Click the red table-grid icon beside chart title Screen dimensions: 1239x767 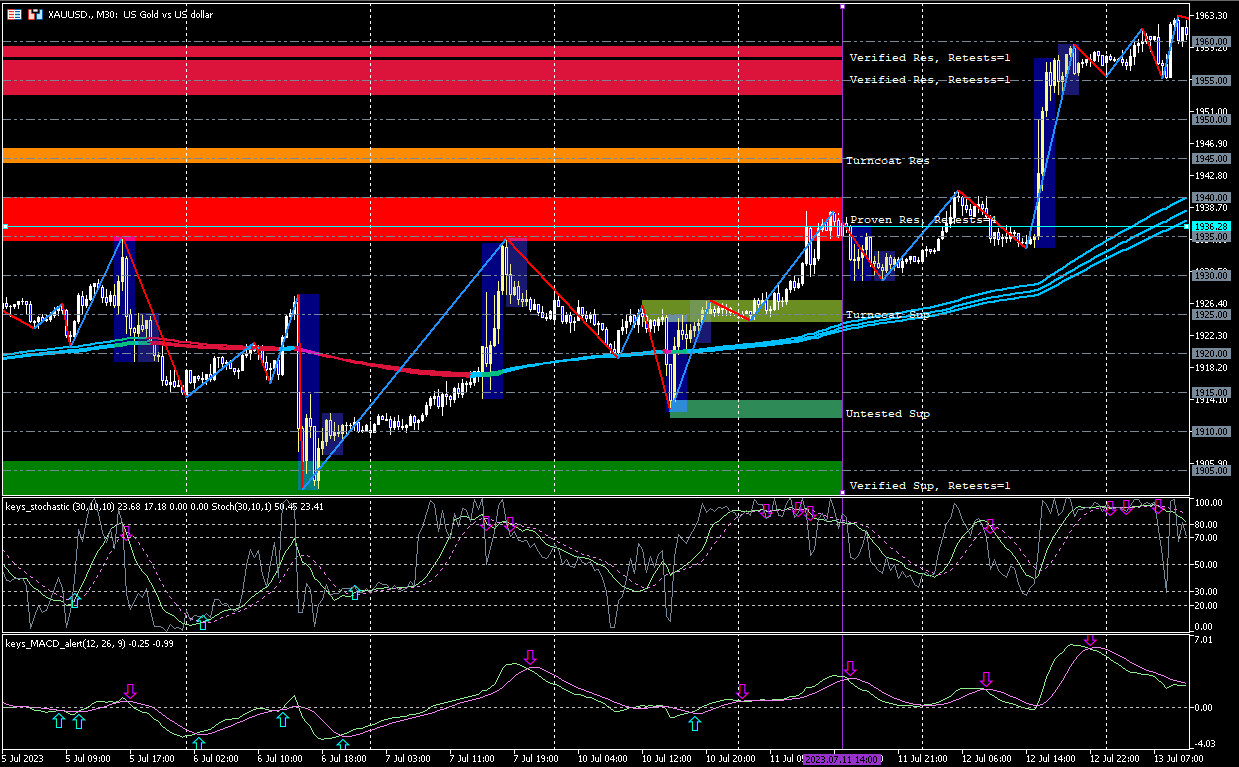click(14, 15)
